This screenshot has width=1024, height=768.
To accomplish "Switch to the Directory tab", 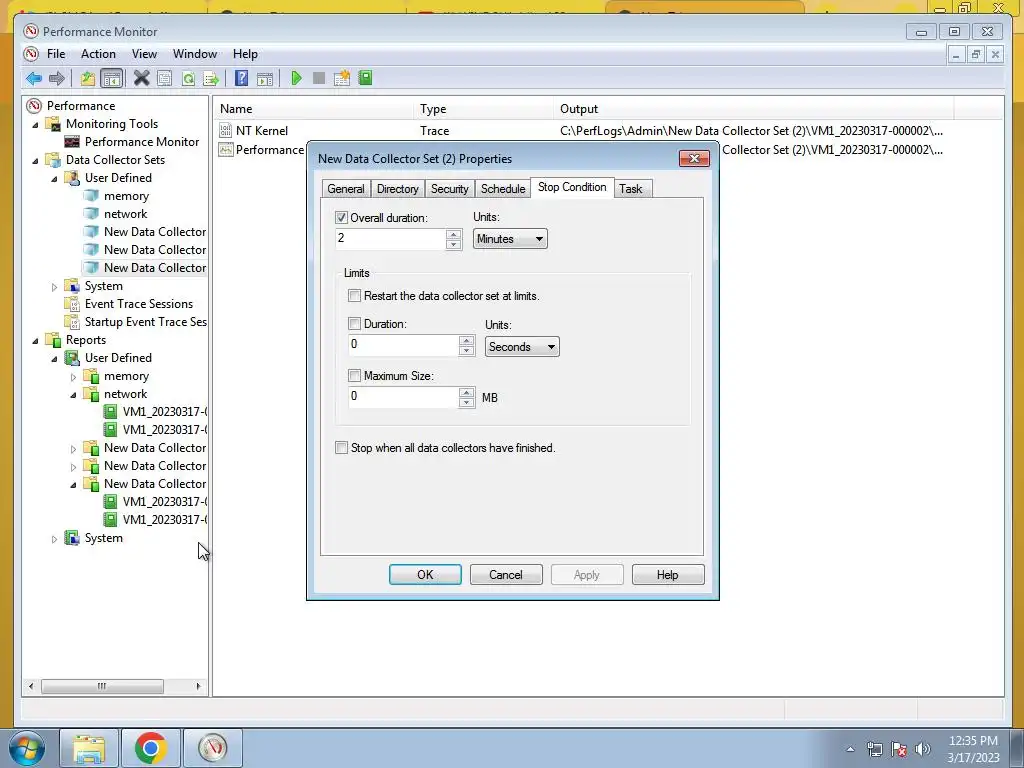I will pos(397,189).
